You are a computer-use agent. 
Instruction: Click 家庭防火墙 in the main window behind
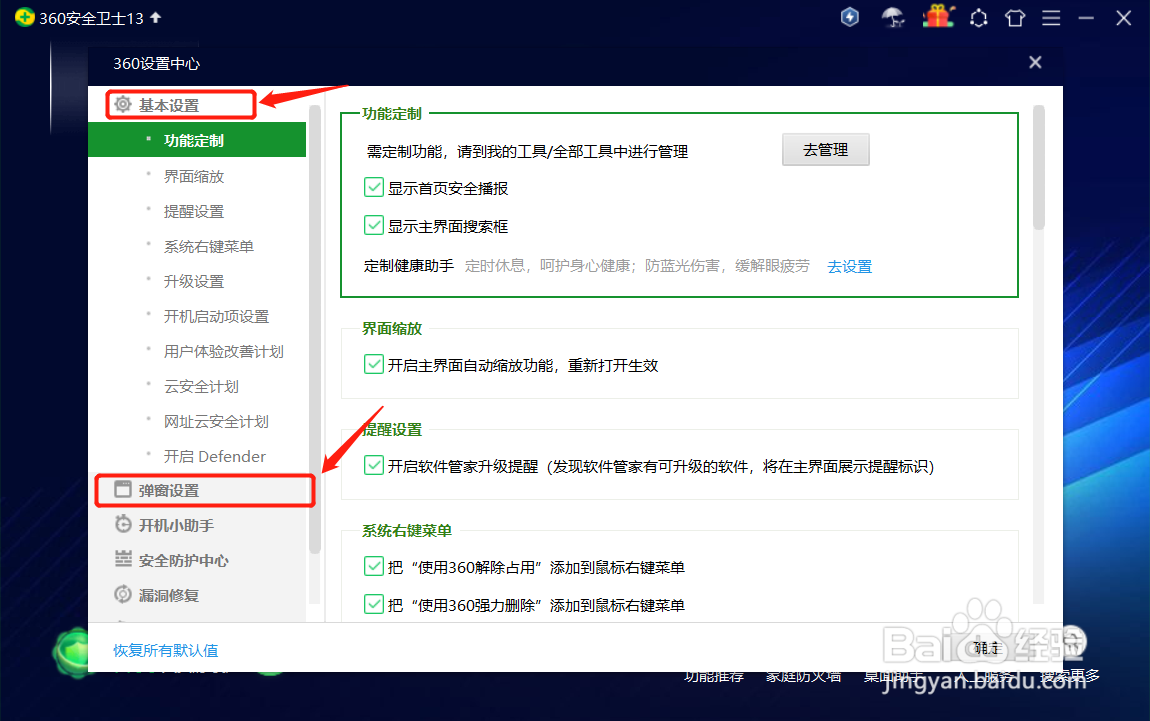tap(803, 676)
